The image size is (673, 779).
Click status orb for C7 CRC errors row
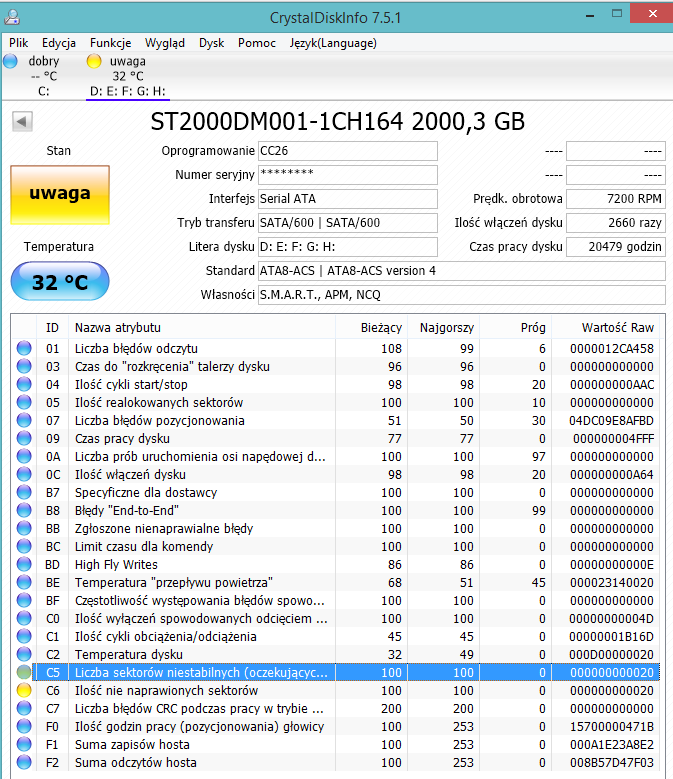(x=24, y=708)
